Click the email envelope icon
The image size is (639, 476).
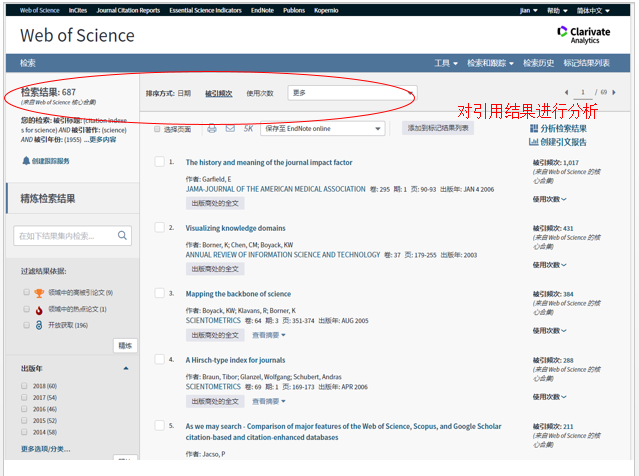click(230, 128)
